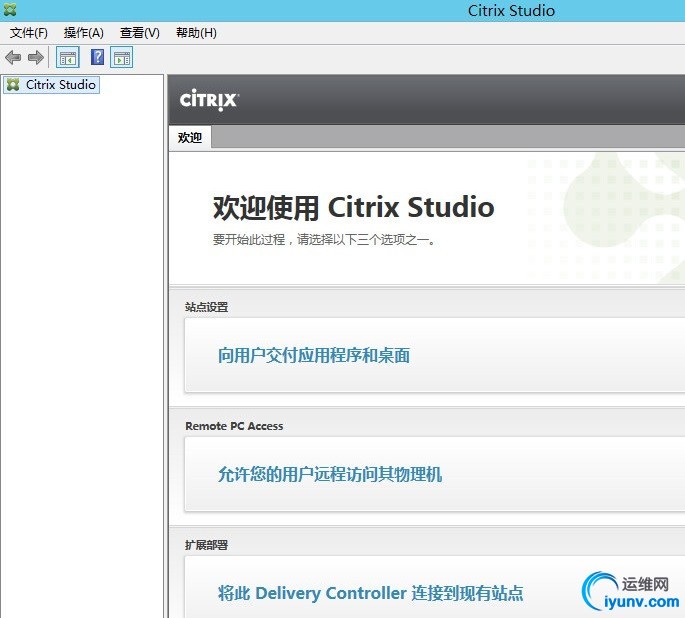Click 允许您的用户远程访问其物理机 link
The height and width of the screenshot is (618, 685).
click(330, 474)
